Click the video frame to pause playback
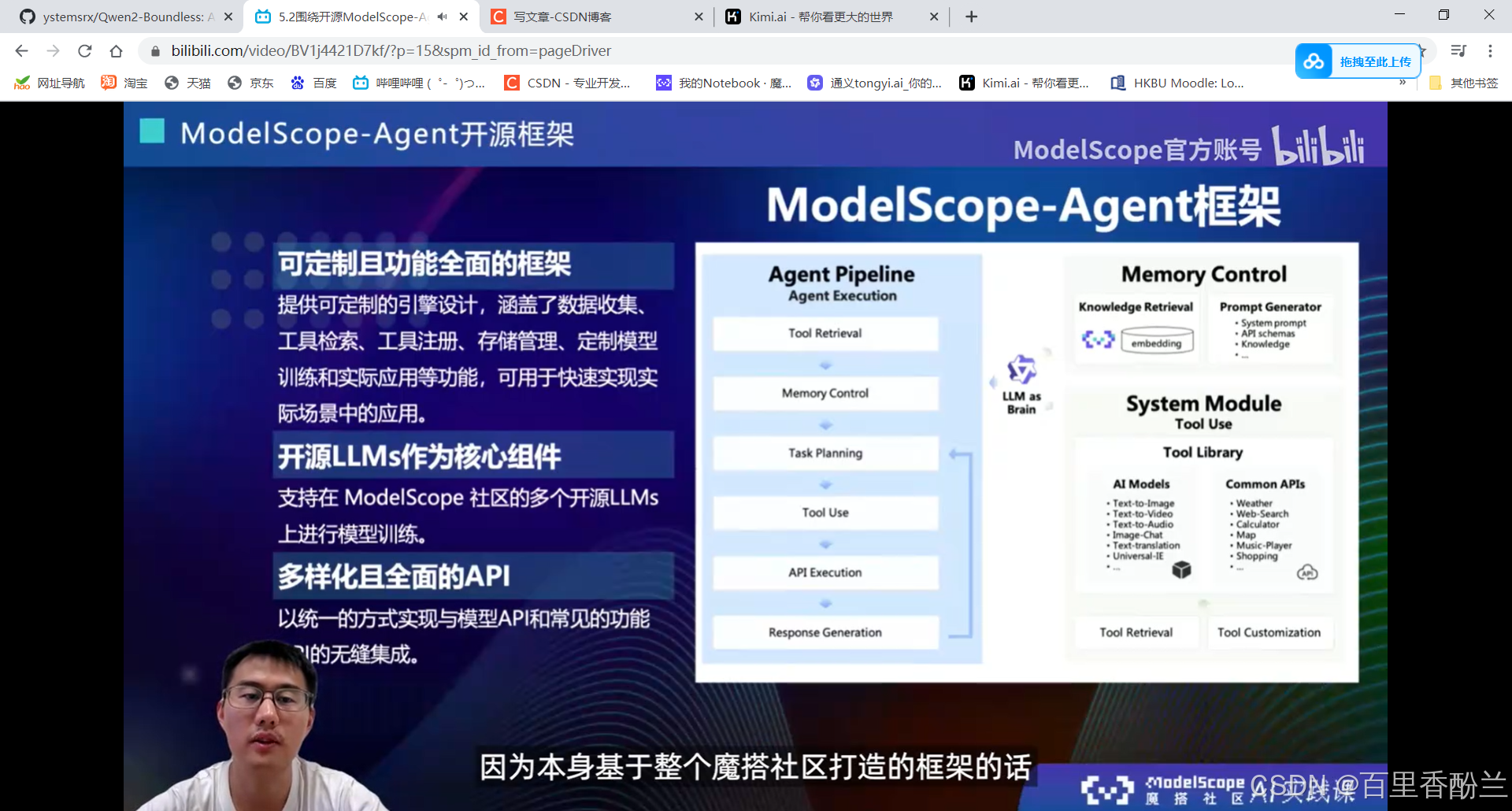Screen dimensions: 1512x811 [755, 456]
